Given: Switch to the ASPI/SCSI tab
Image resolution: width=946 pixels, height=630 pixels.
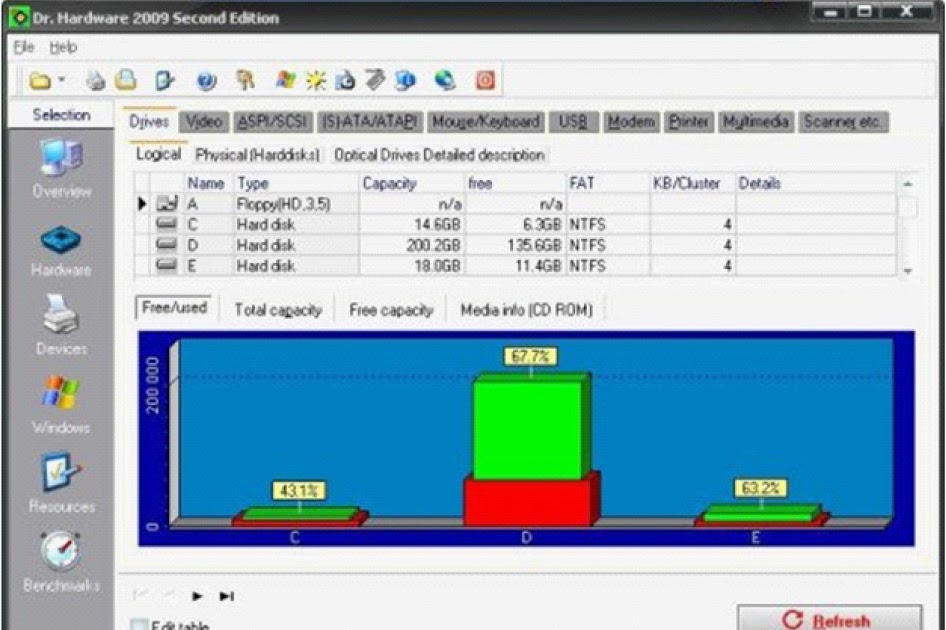Looking at the screenshot, I should coord(273,122).
